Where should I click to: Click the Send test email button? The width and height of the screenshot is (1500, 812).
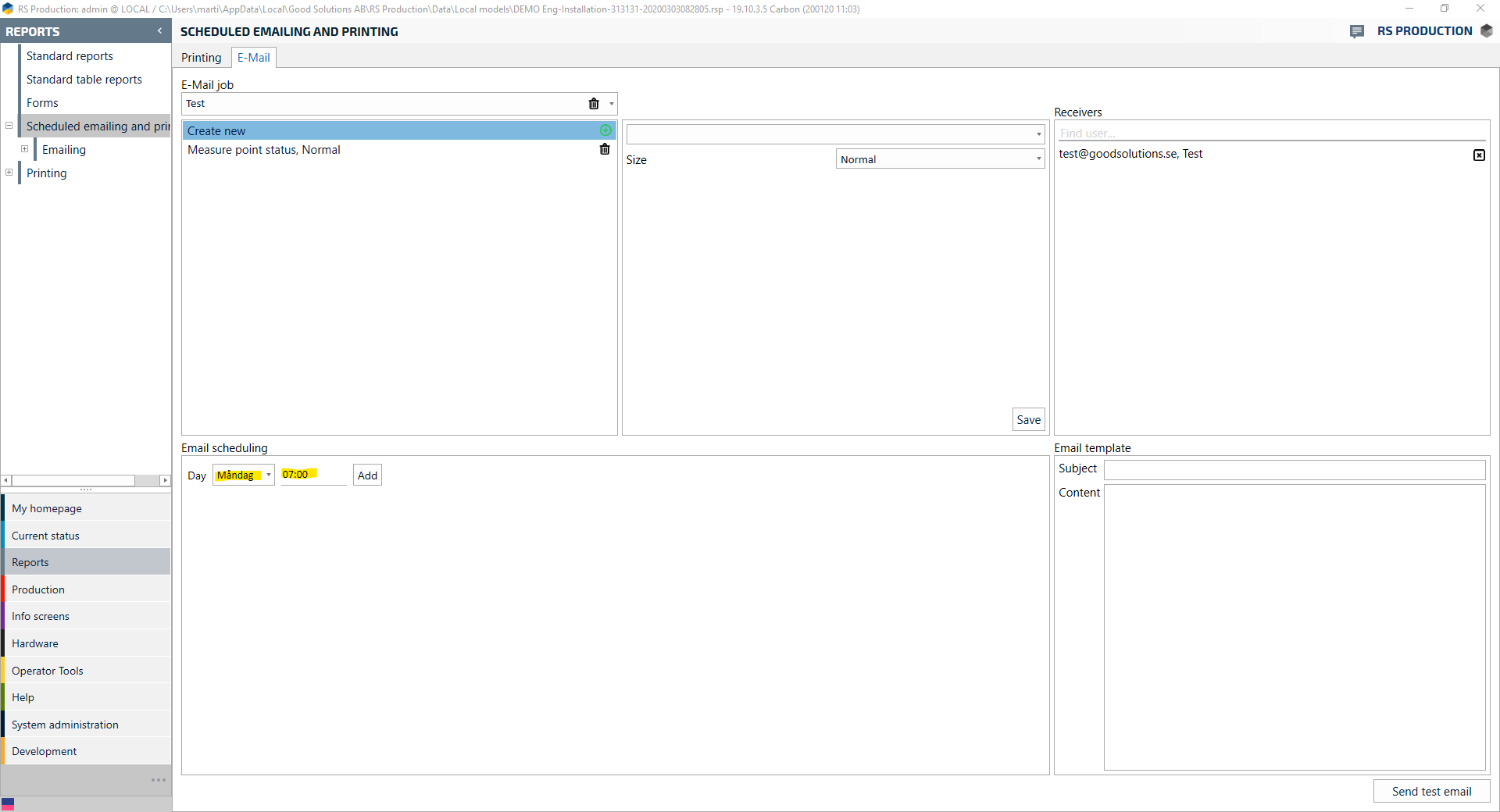1431,791
